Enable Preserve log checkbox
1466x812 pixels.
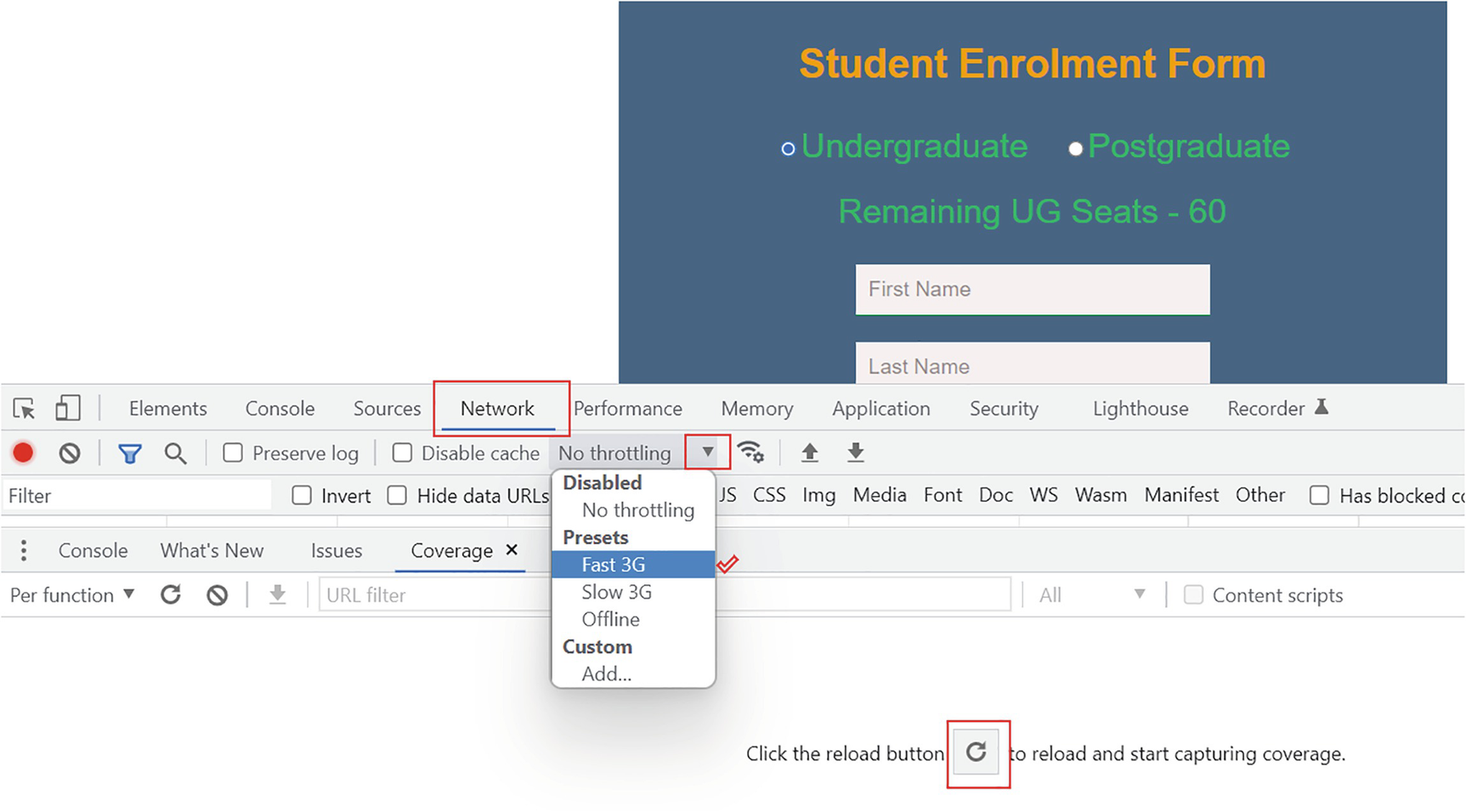point(233,454)
